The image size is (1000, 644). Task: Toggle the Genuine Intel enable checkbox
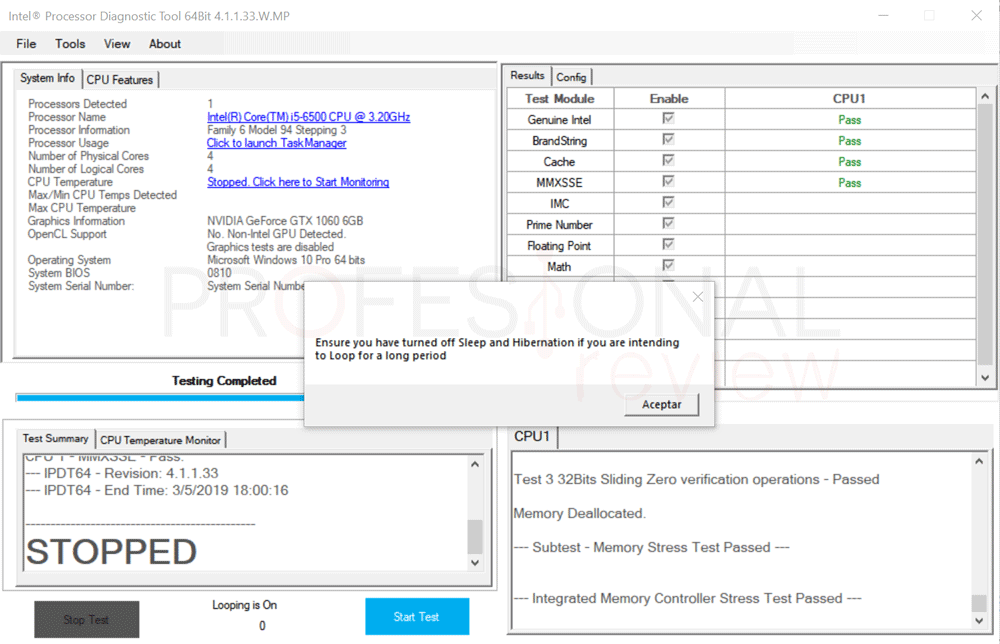pyautogui.click(x=668, y=119)
